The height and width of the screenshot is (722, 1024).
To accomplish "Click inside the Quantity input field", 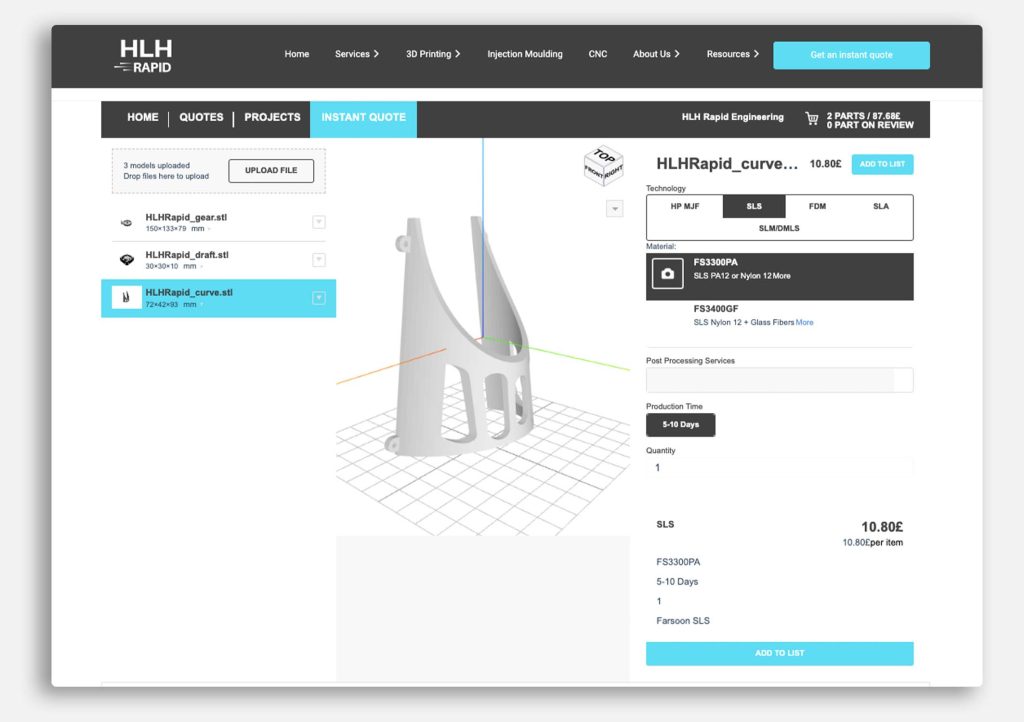I will coord(780,467).
